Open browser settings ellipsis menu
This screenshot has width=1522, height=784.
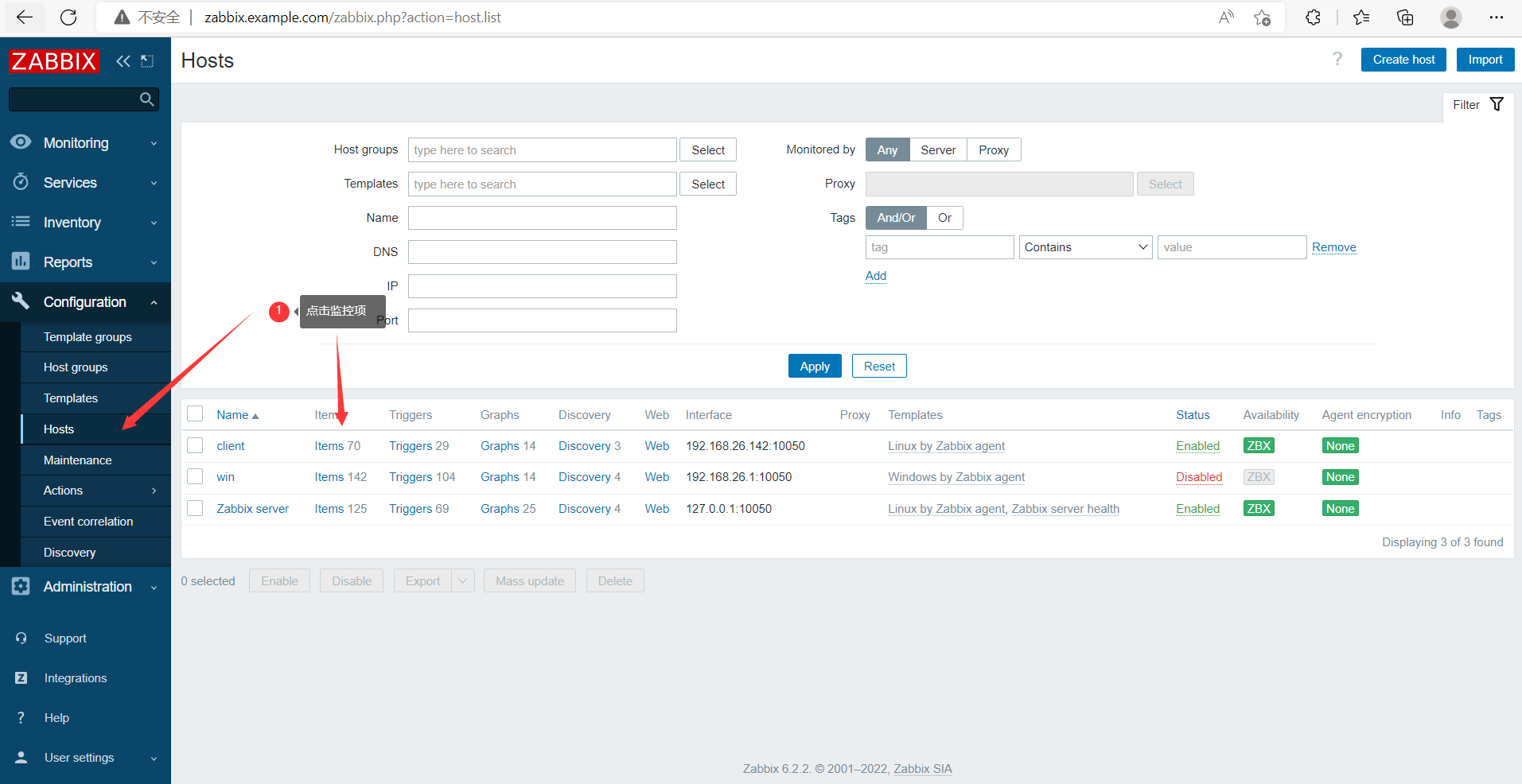[x=1497, y=17]
